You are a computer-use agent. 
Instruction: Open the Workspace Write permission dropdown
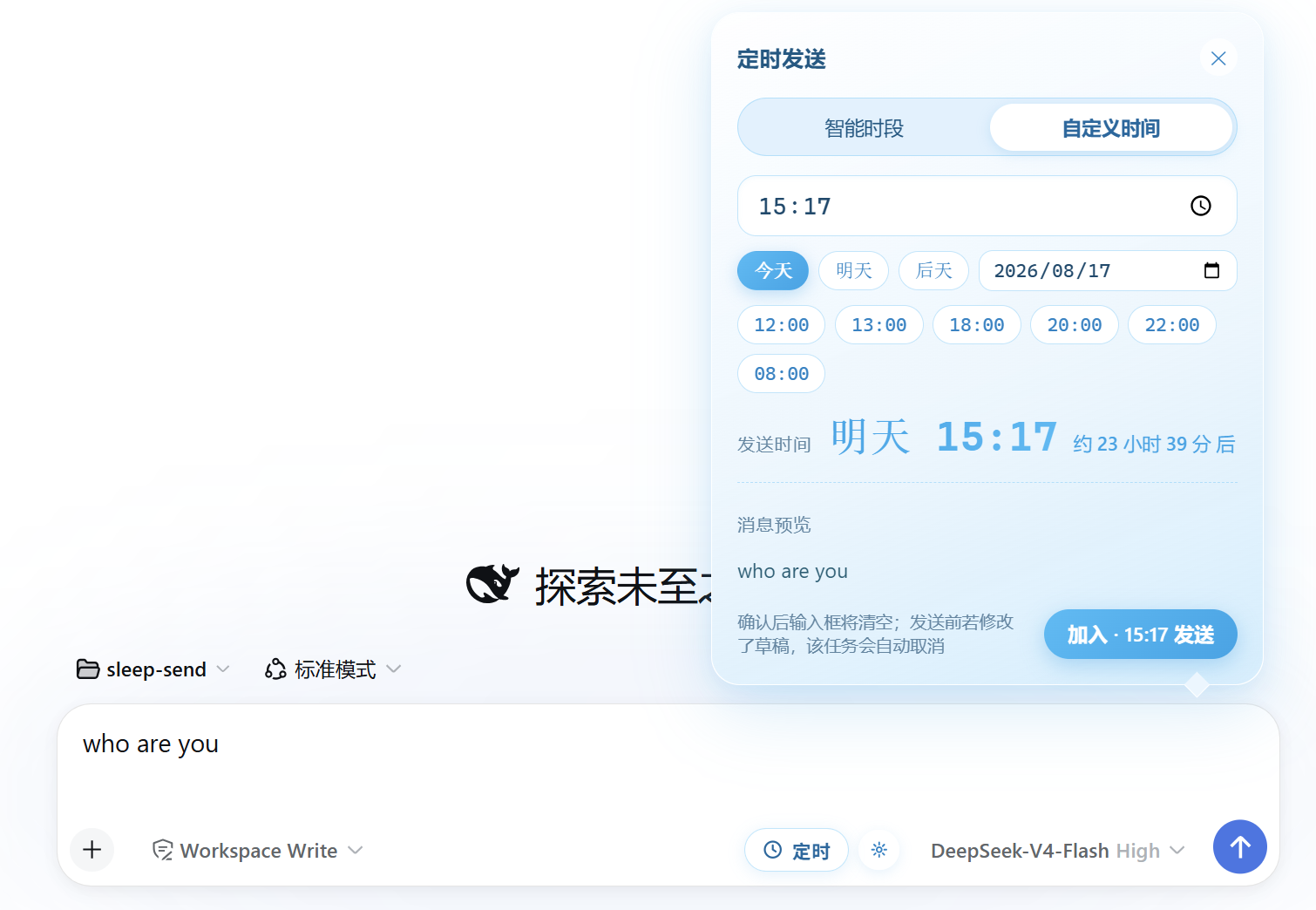(257, 851)
